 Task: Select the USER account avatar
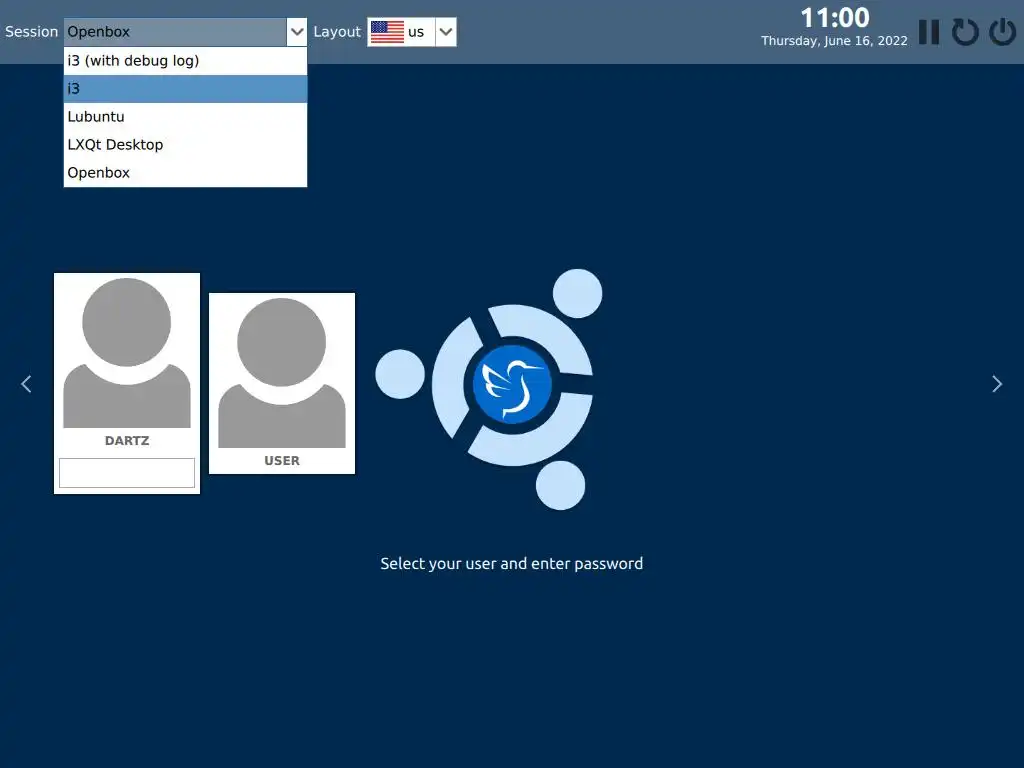tap(281, 373)
